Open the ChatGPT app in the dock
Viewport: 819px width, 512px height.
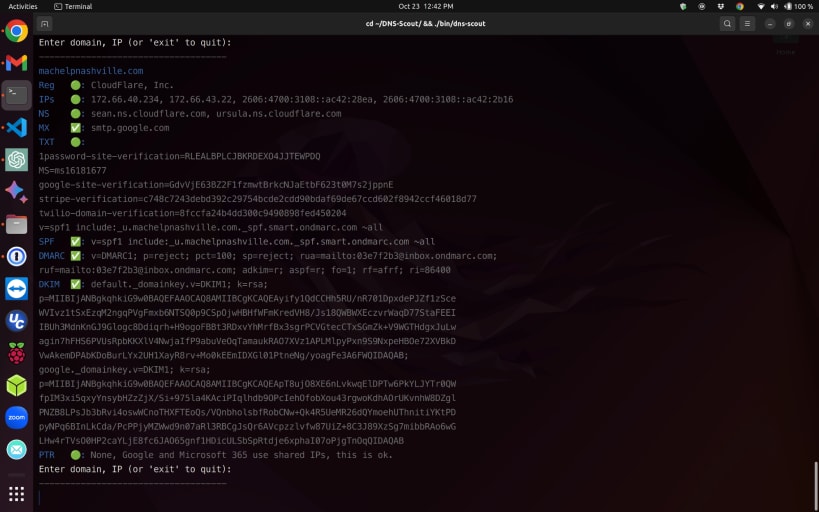pyautogui.click(x=16, y=159)
